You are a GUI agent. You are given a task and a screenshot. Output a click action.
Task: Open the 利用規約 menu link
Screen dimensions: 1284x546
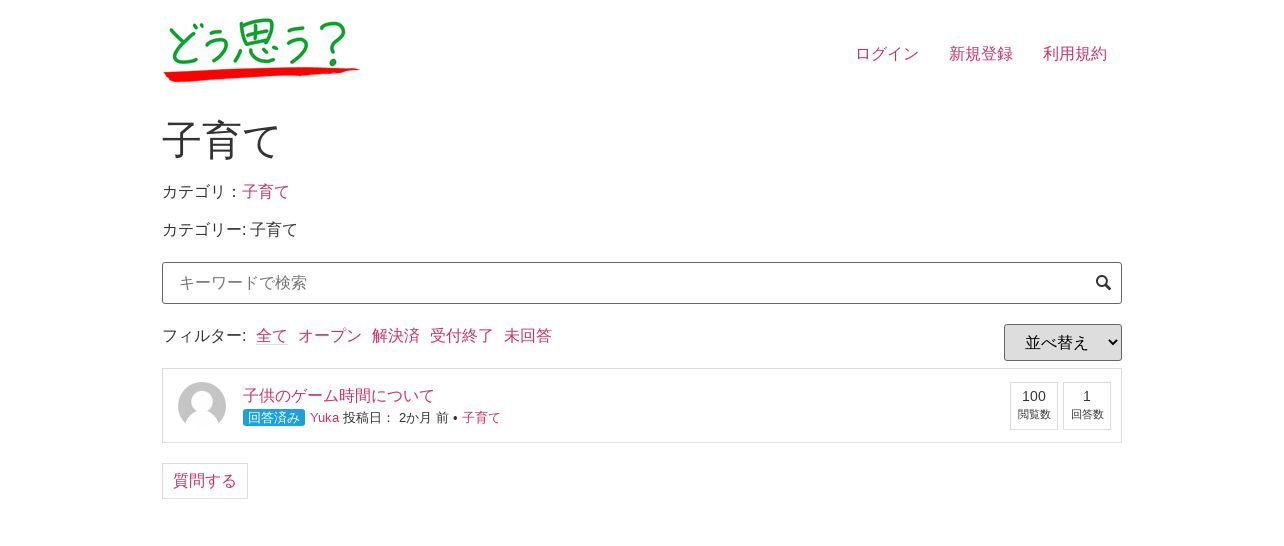coord(1075,54)
